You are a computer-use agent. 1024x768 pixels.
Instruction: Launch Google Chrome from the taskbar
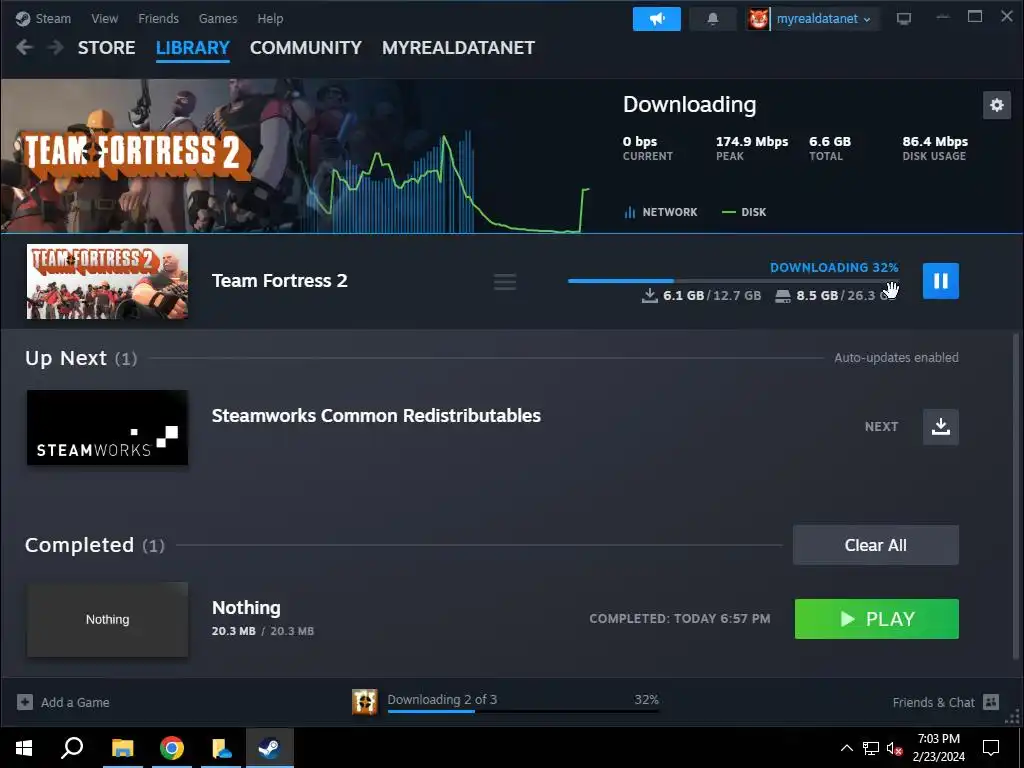point(172,748)
